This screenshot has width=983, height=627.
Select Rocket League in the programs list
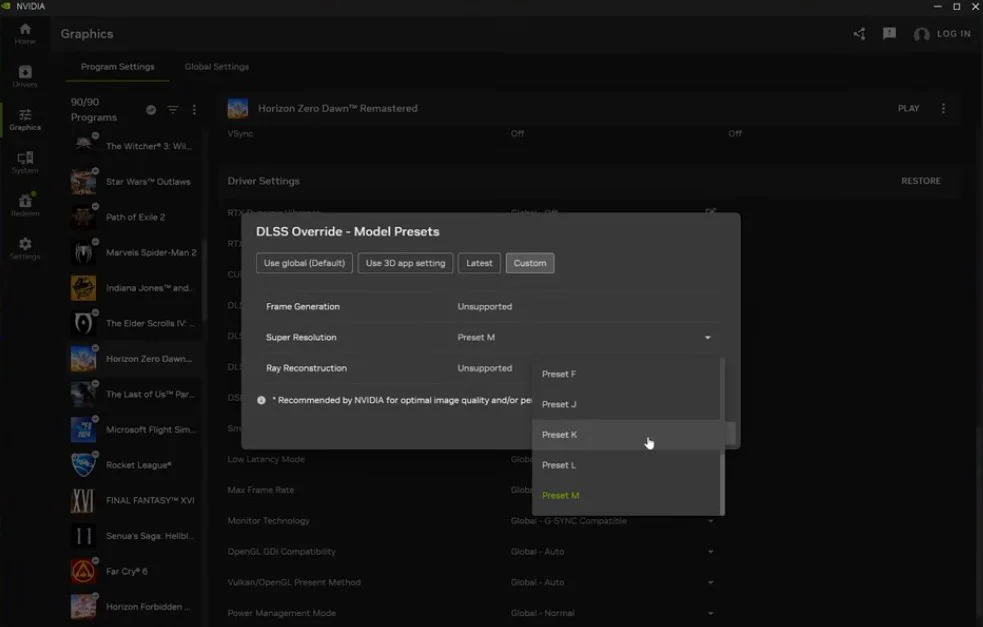tap(138, 465)
